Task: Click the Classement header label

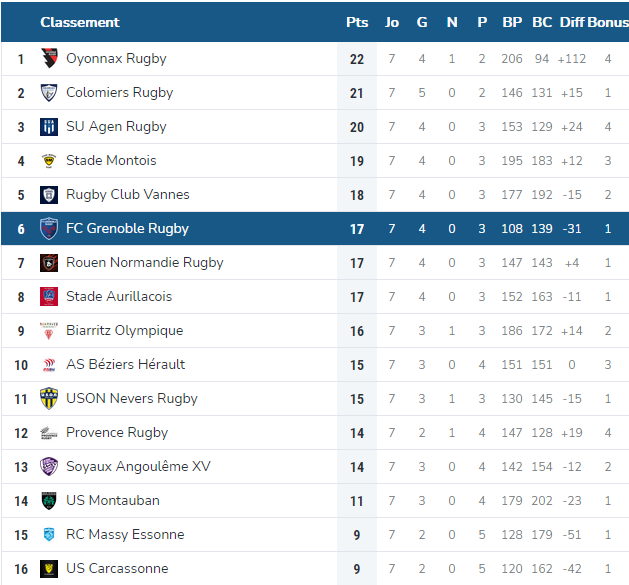Action: pos(80,22)
